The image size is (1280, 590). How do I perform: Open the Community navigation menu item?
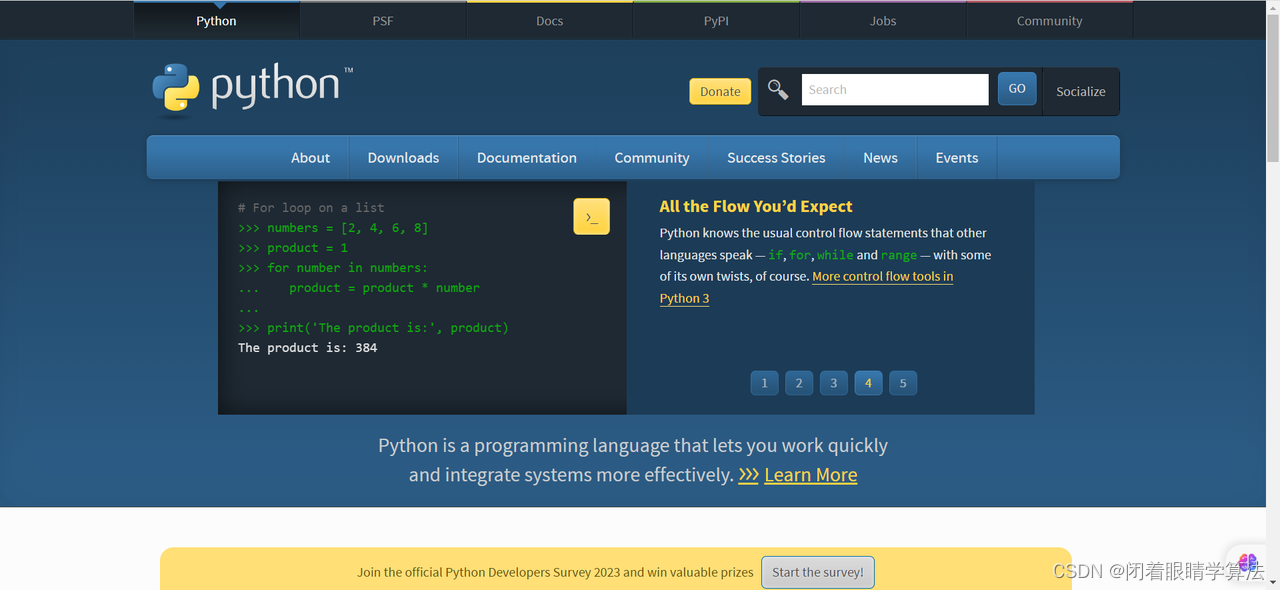coord(652,158)
